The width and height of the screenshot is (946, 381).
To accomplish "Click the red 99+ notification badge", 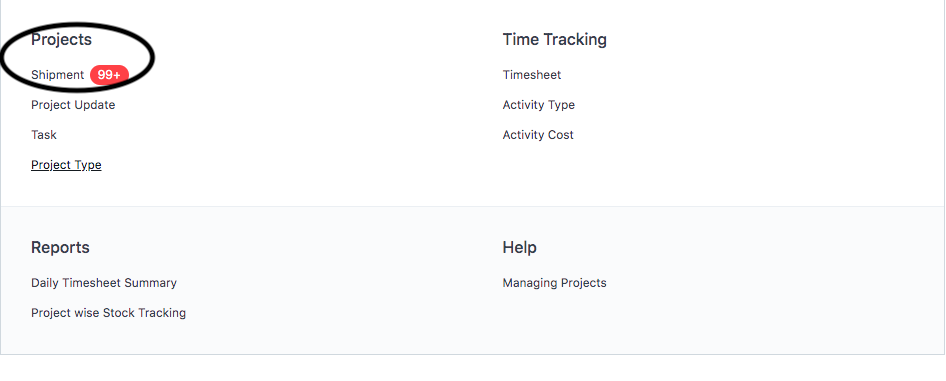I will [x=109, y=75].
